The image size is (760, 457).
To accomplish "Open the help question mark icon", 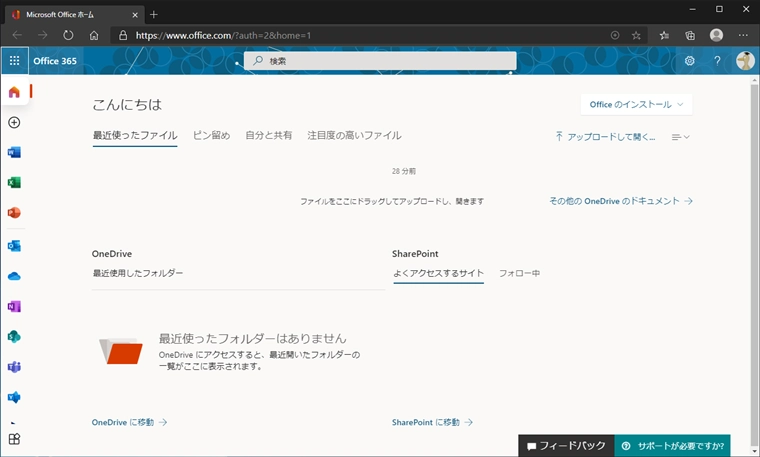I will (x=717, y=61).
